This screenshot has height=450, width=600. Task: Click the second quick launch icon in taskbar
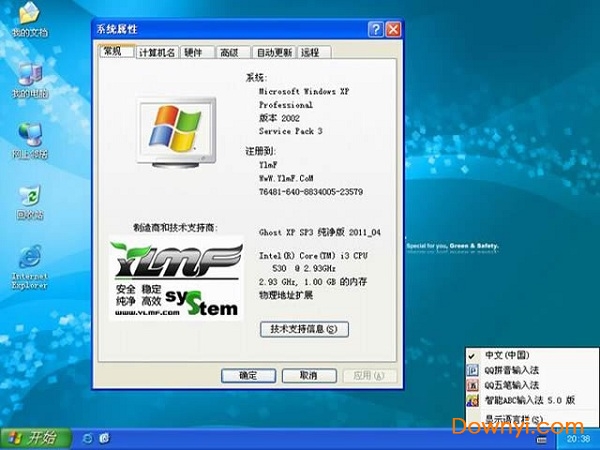coord(104,438)
